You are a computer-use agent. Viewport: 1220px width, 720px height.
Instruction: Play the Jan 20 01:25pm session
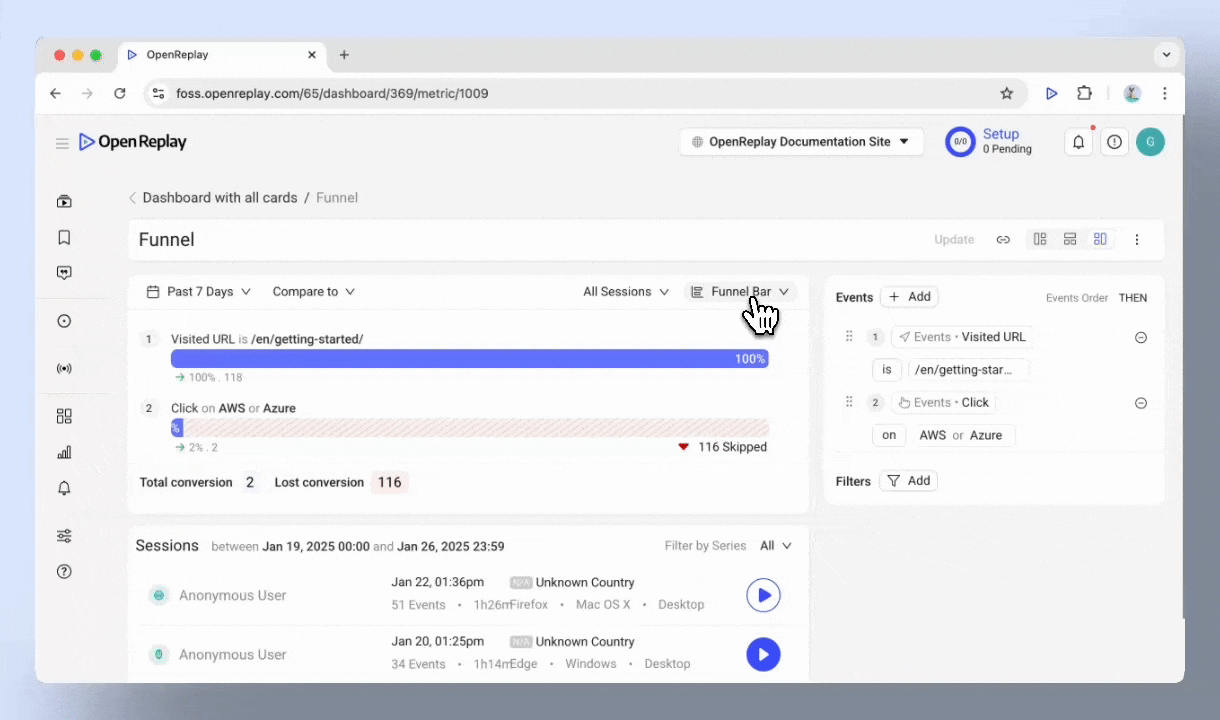coord(763,655)
